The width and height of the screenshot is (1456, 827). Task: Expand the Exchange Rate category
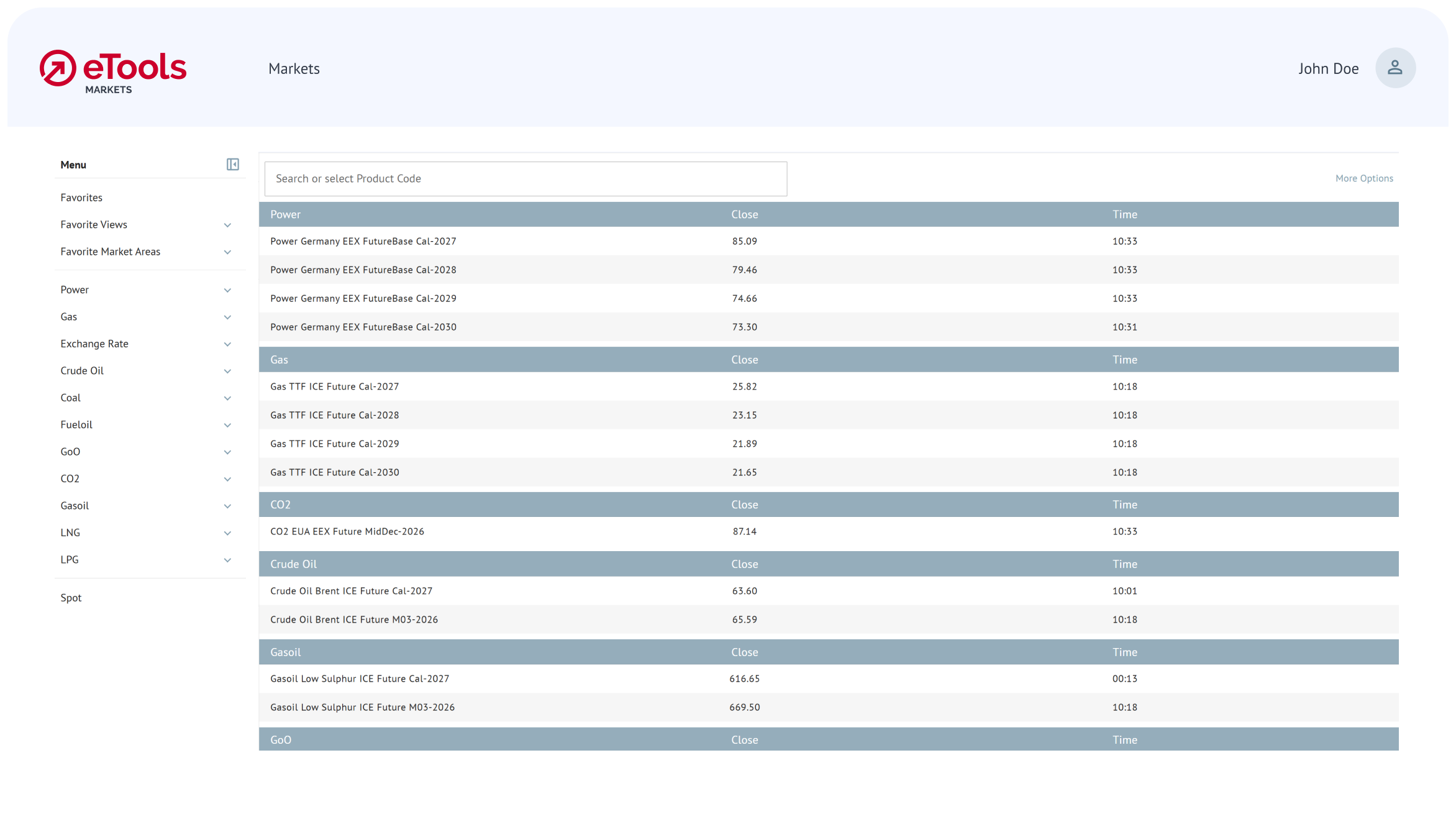click(227, 344)
